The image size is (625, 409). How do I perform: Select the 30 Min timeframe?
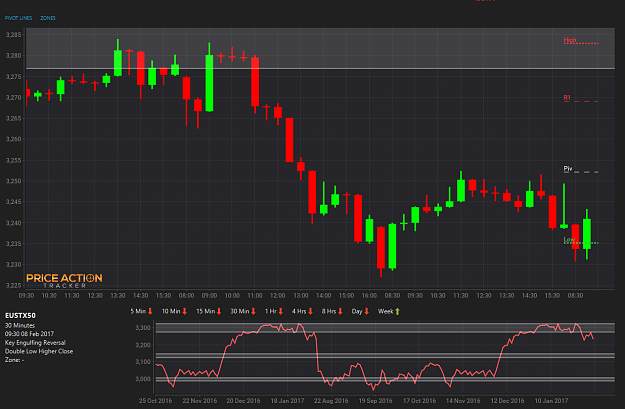click(240, 311)
